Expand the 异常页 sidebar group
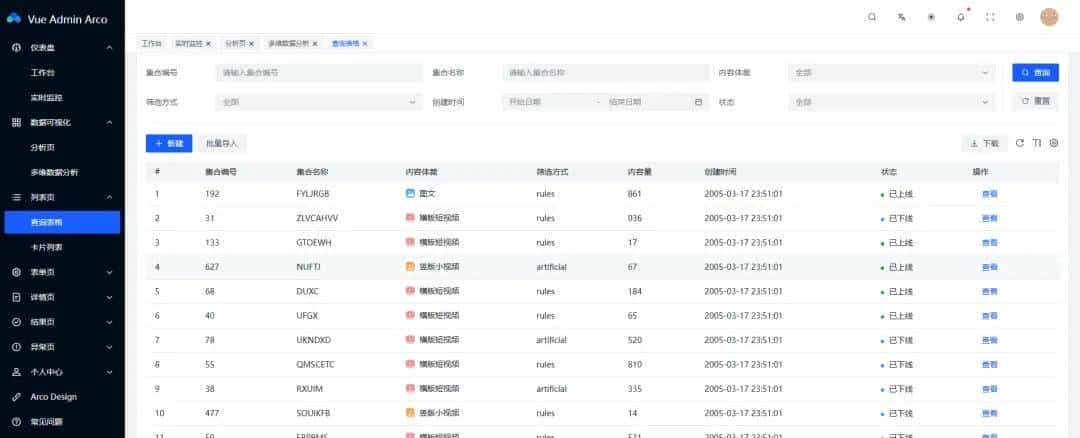The height and width of the screenshot is (438, 1080). (x=110, y=347)
